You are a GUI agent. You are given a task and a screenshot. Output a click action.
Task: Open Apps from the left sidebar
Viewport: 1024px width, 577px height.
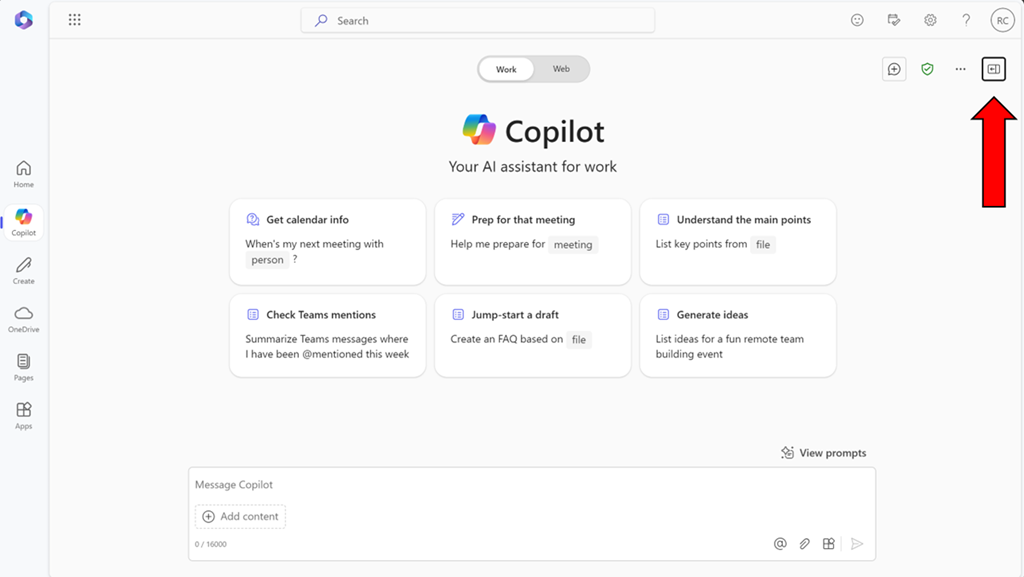click(x=24, y=415)
